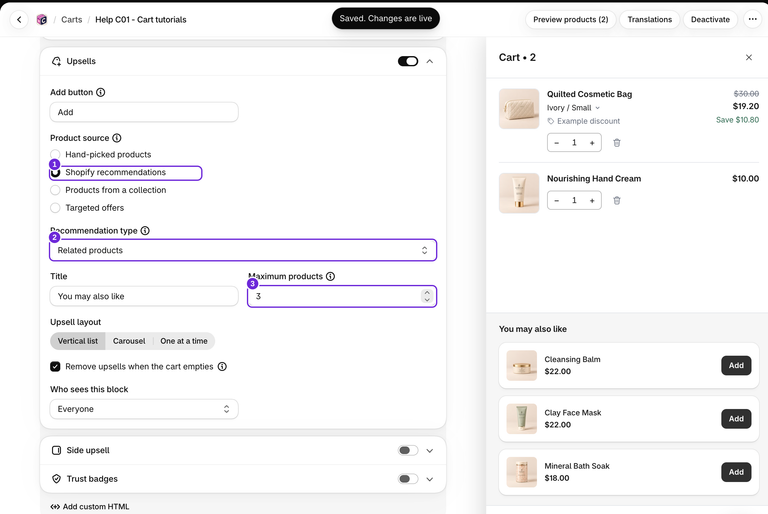Viewport: 768px width, 514px height.
Task: Click the Maximum products stepper arrows
Action: point(427,296)
